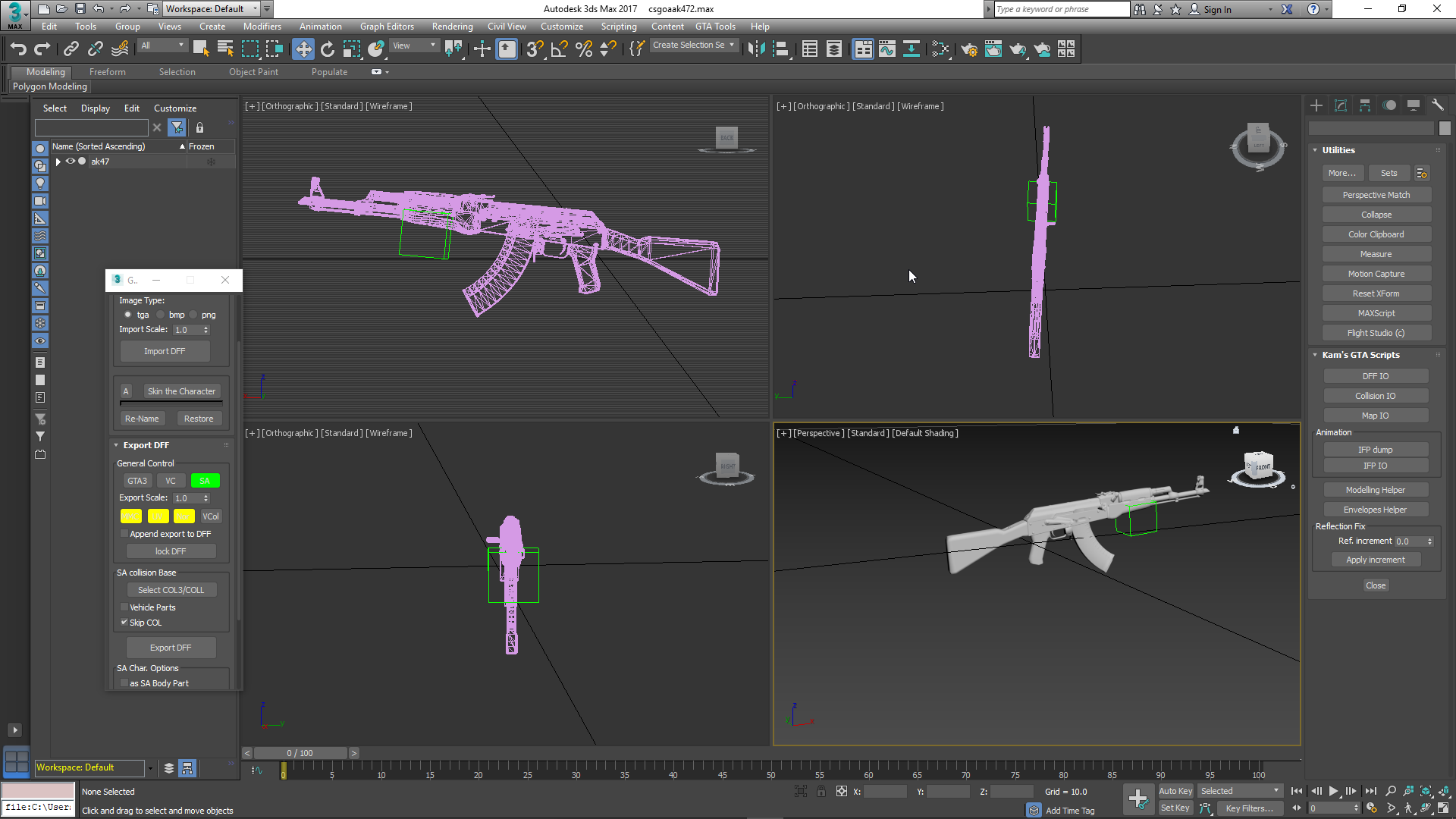
Task: Click the Percent Snap toggle icon
Action: point(584,49)
